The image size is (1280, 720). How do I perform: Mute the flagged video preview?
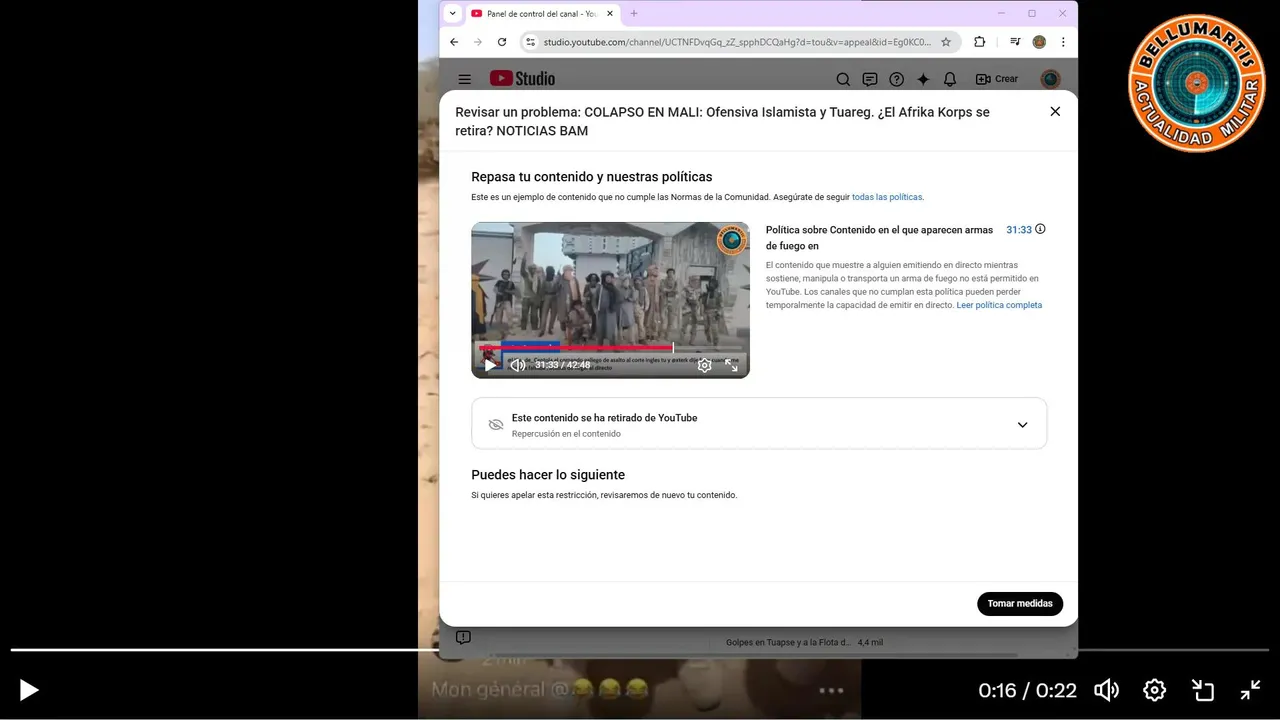517,365
